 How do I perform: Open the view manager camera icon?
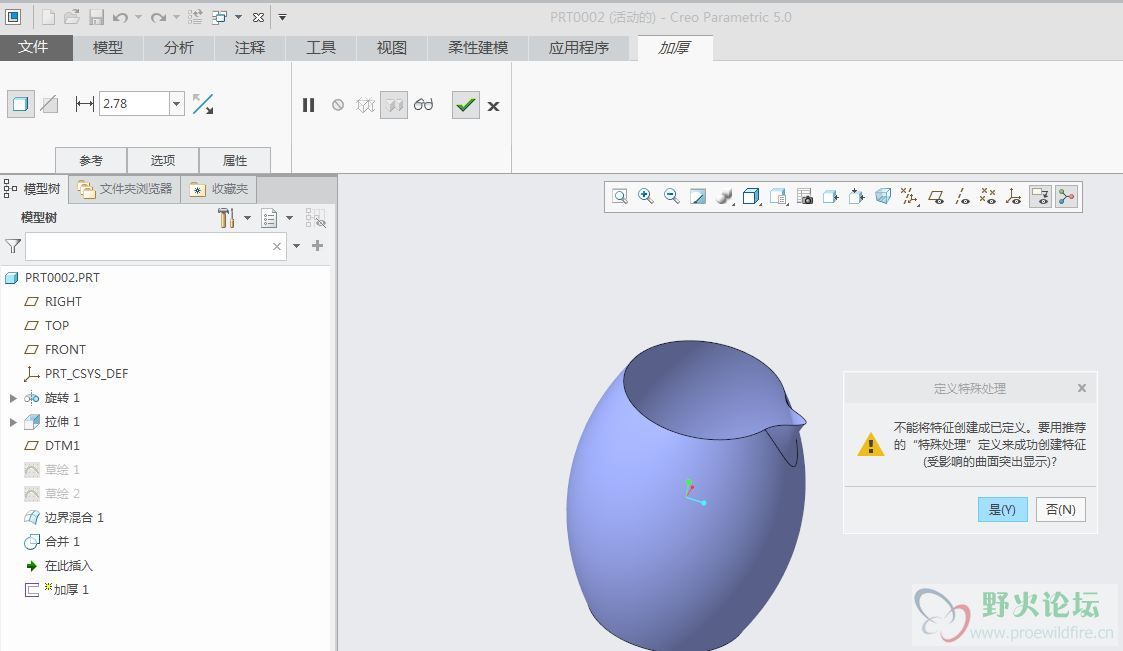[x=805, y=196]
